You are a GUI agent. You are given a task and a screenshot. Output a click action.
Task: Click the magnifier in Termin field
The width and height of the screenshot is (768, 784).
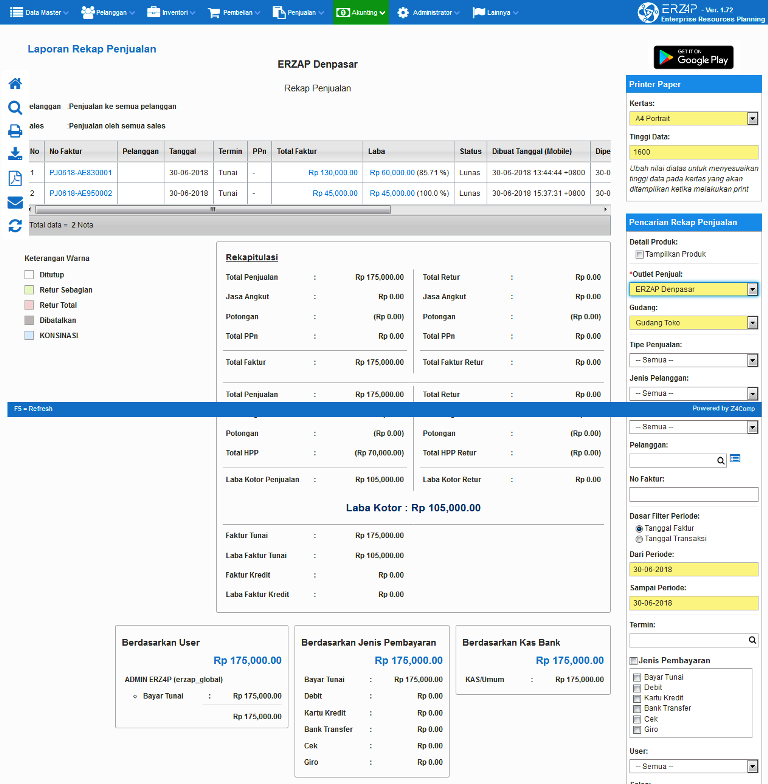pos(752,640)
